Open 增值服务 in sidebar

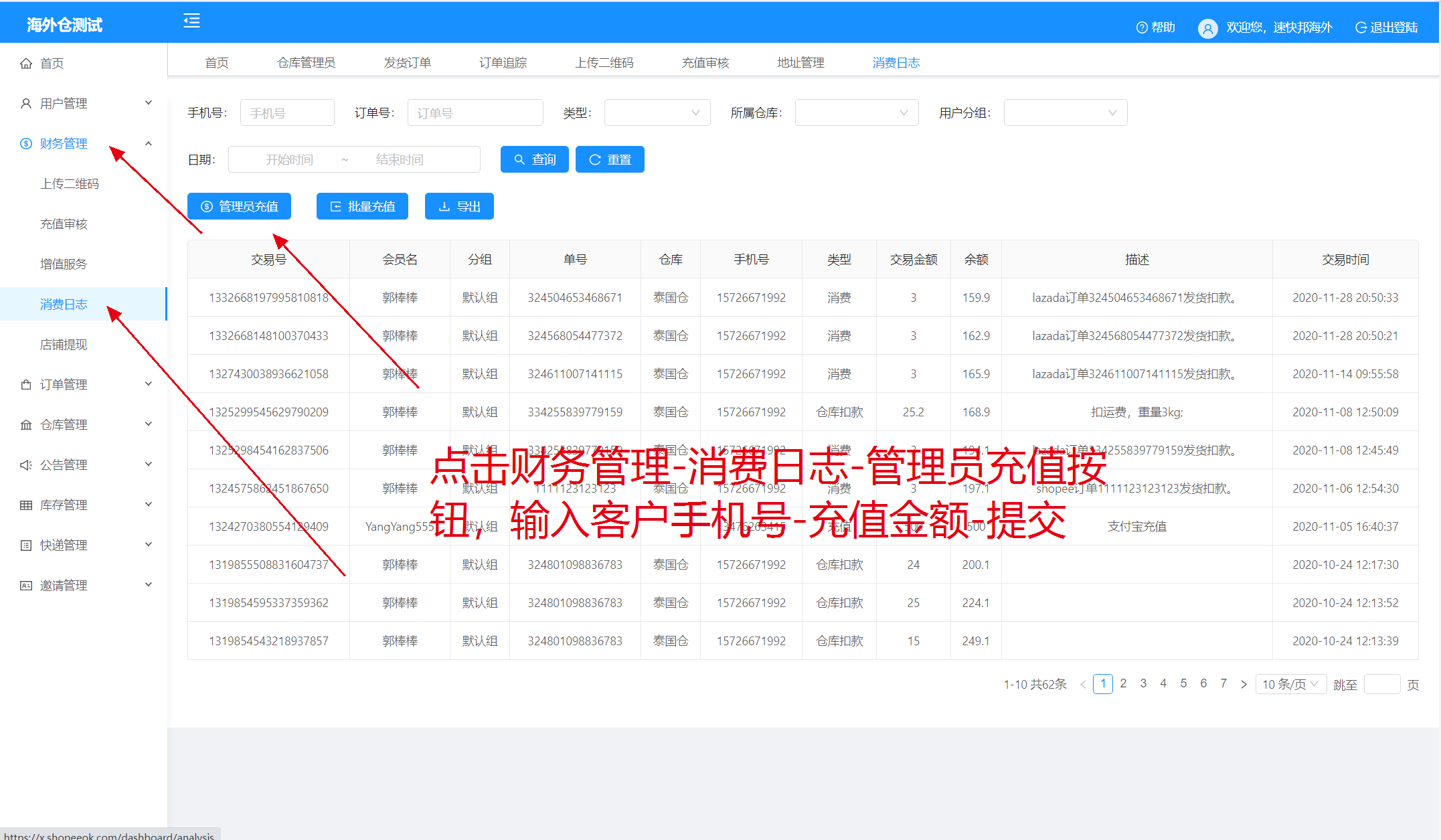pos(64,264)
